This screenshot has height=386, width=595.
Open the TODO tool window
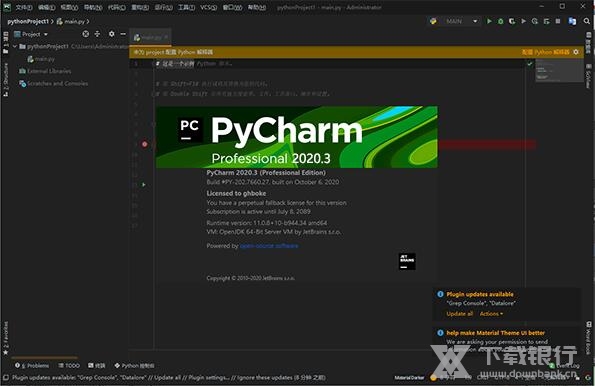[x=69, y=366]
